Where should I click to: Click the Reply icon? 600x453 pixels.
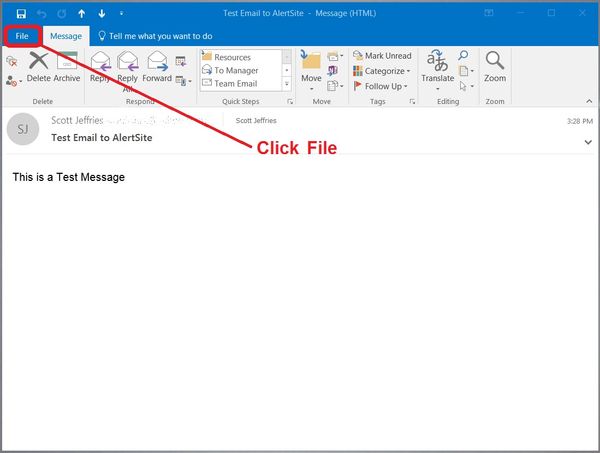[x=100, y=66]
